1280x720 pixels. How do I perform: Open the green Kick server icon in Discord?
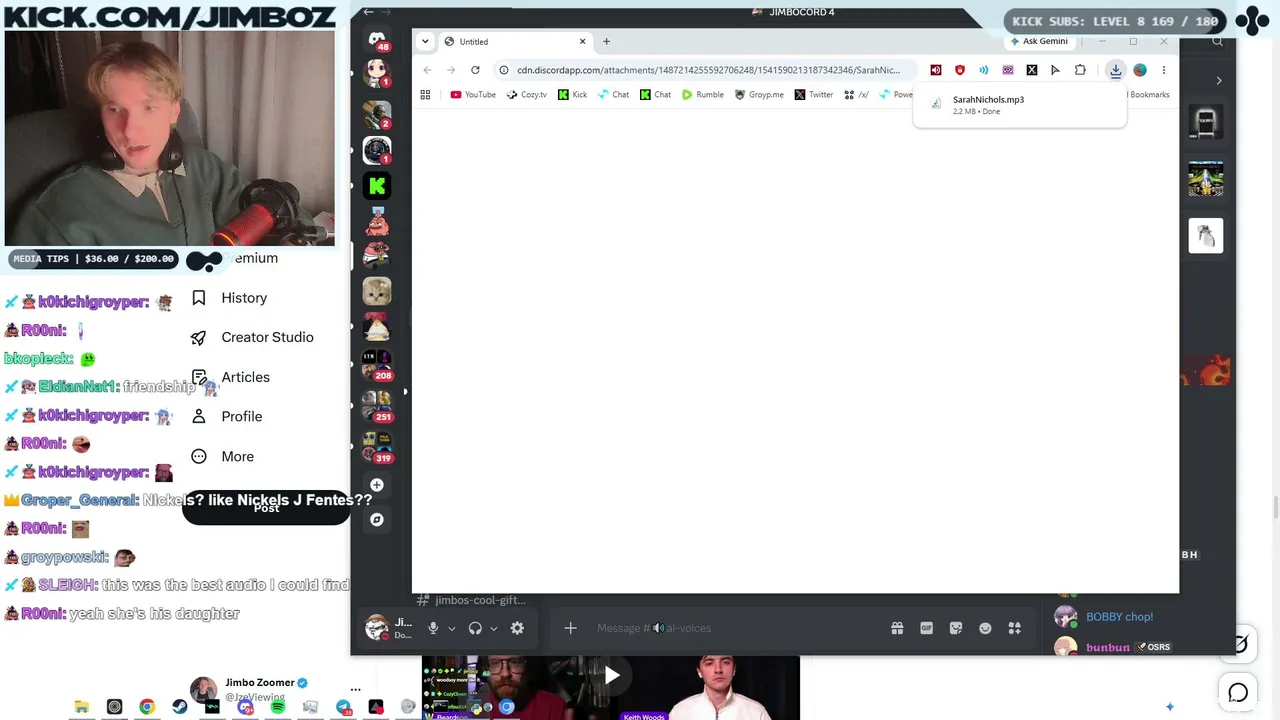[377, 185]
